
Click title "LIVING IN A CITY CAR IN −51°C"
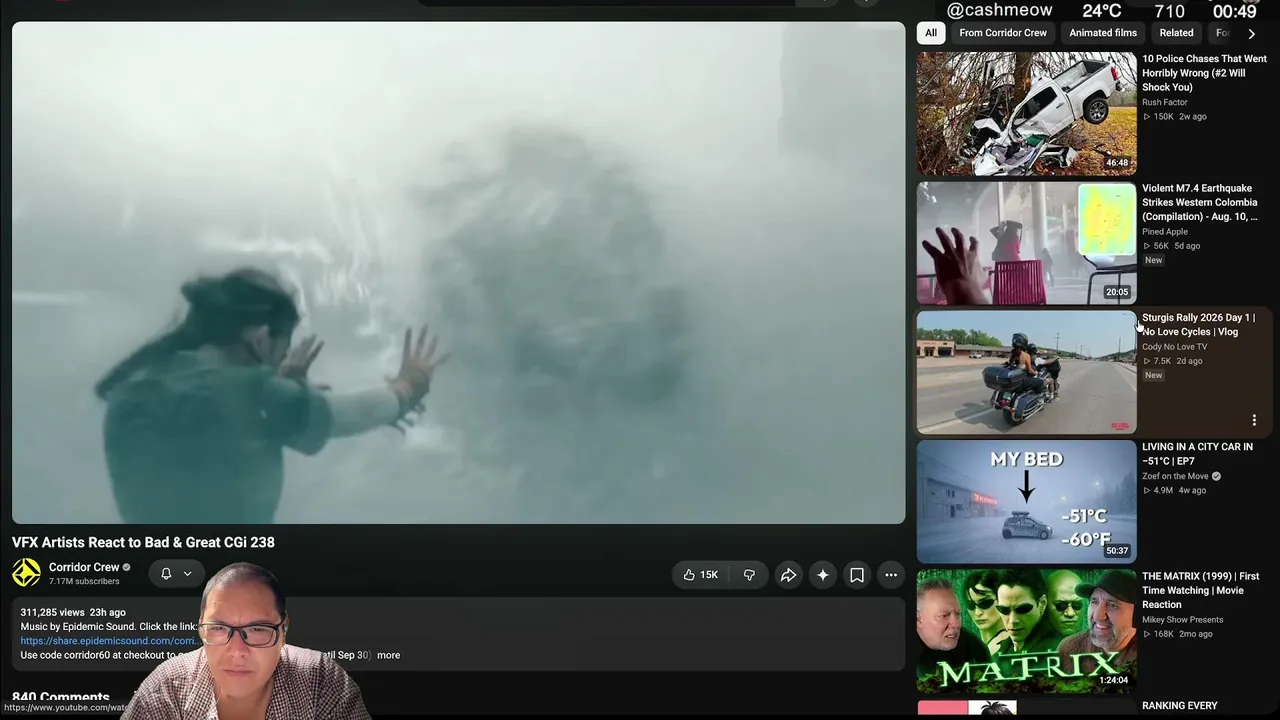pyautogui.click(x=1197, y=454)
